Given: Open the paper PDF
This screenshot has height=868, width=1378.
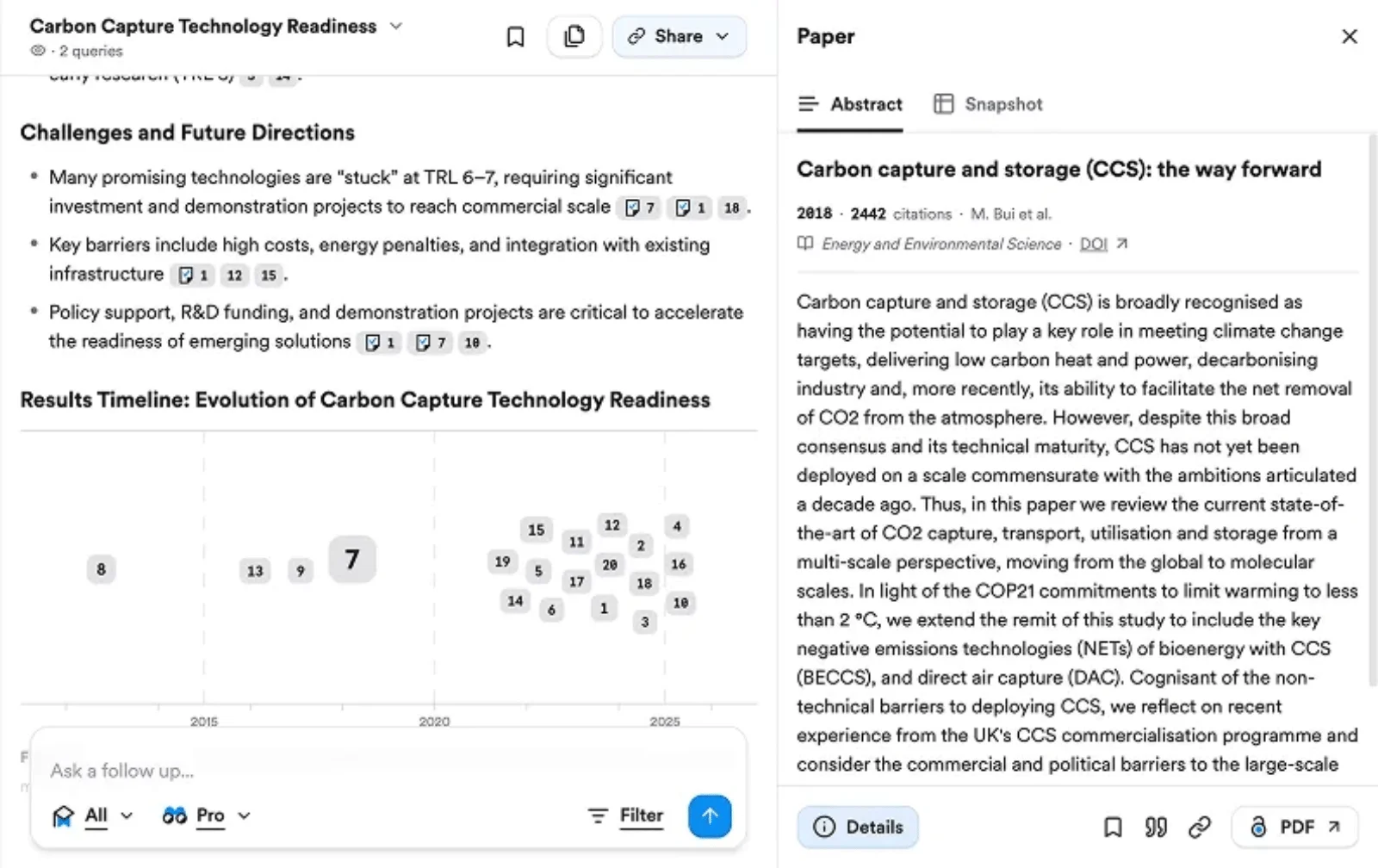Looking at the screenshot, I should tap(1295, 828).
